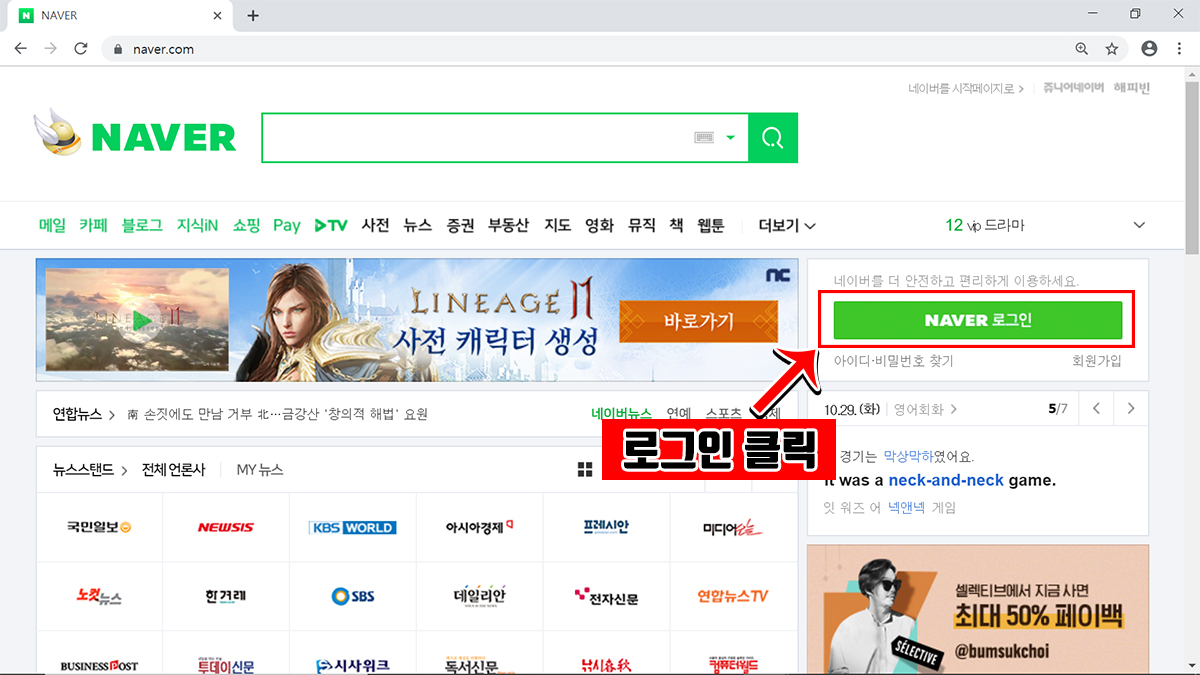1200x675 pixels.
Task: Open the Chrome three-dot menu
Action: [x=1178, y=48]
